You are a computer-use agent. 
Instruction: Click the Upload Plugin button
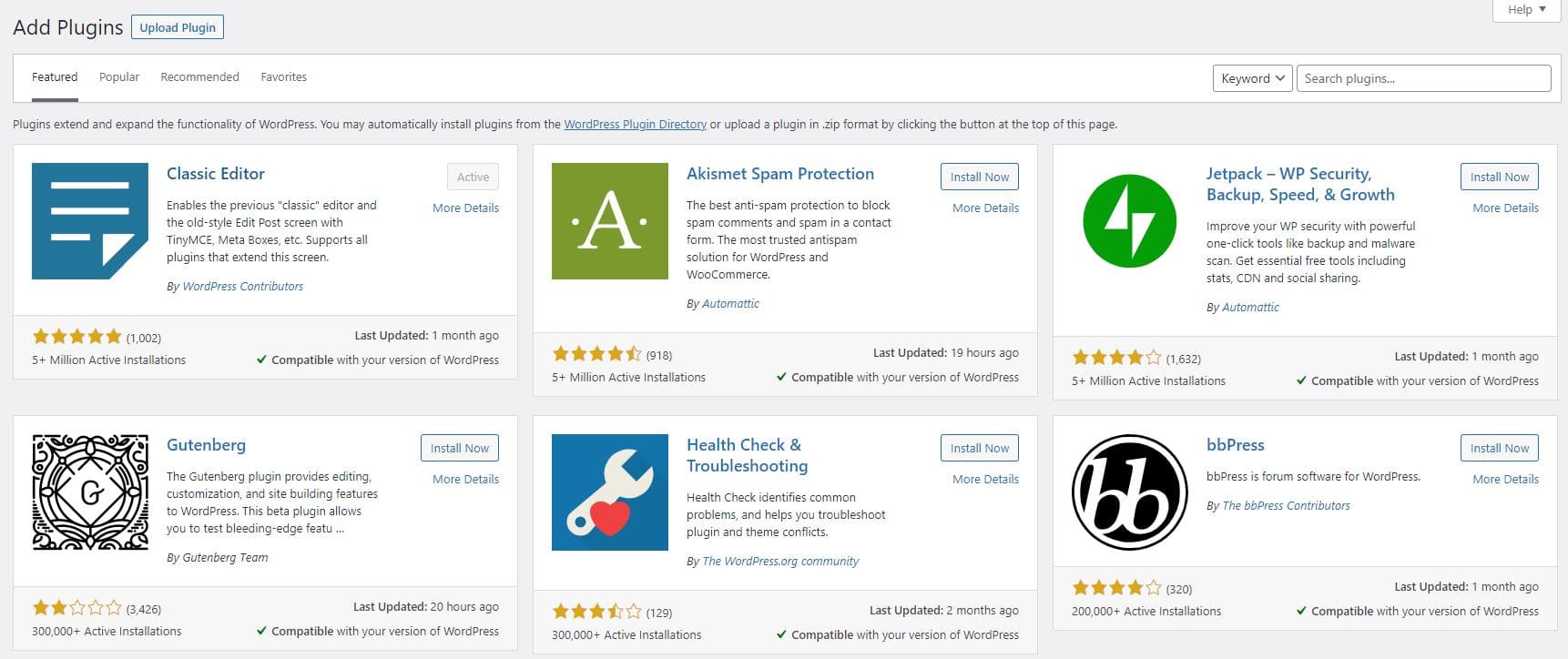pyautogui.click(x=178, y=27)
